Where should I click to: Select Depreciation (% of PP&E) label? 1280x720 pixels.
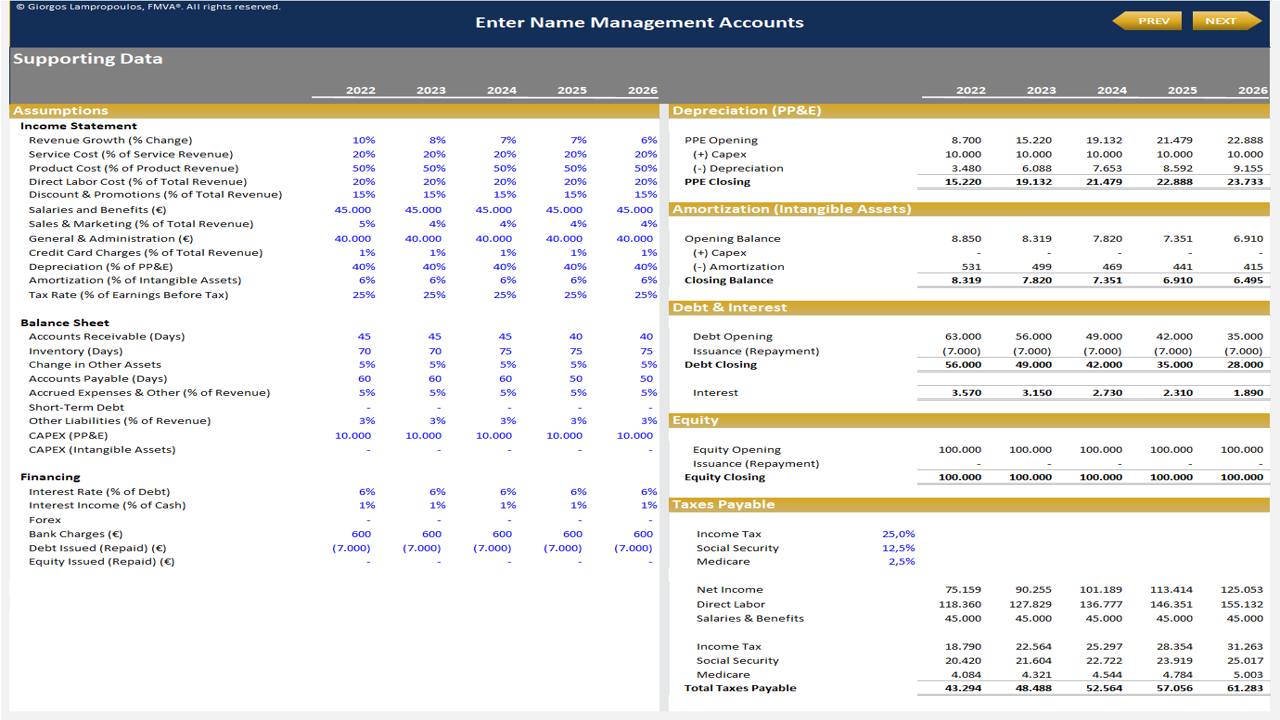pos(101,267)
